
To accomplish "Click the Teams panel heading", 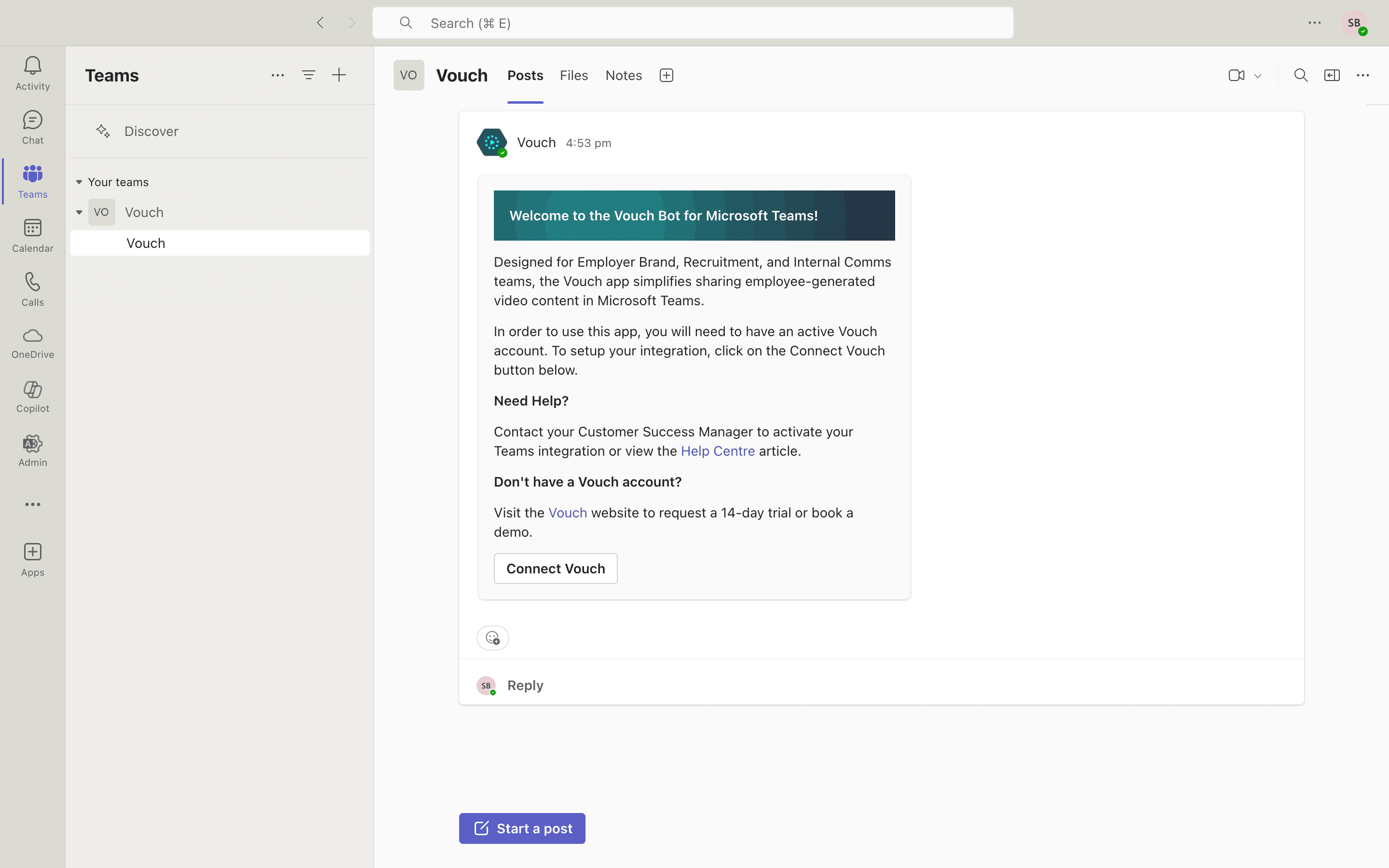I will pyautogui.click(x=112, y=75).
